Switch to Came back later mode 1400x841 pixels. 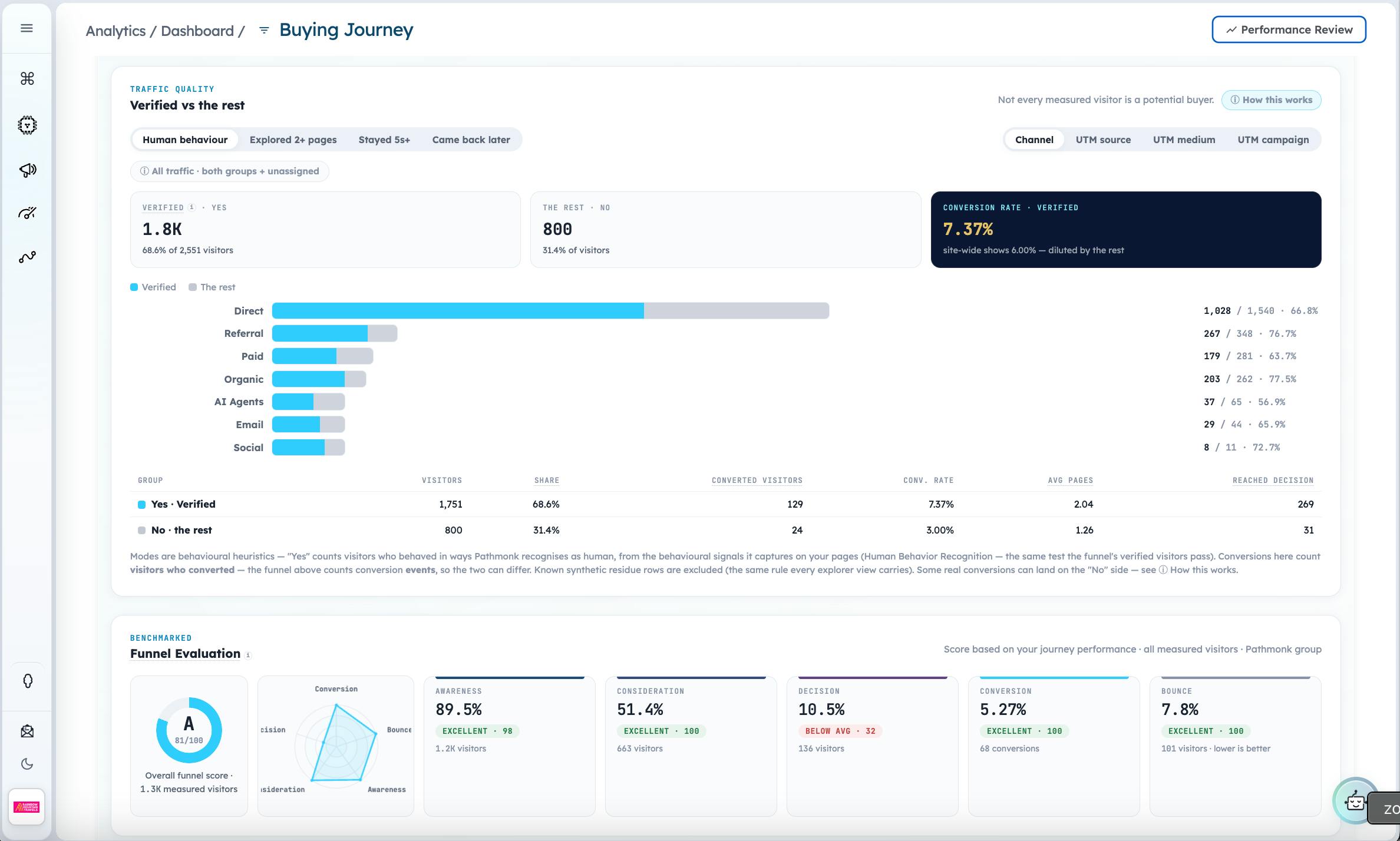[x=471, y=140]
